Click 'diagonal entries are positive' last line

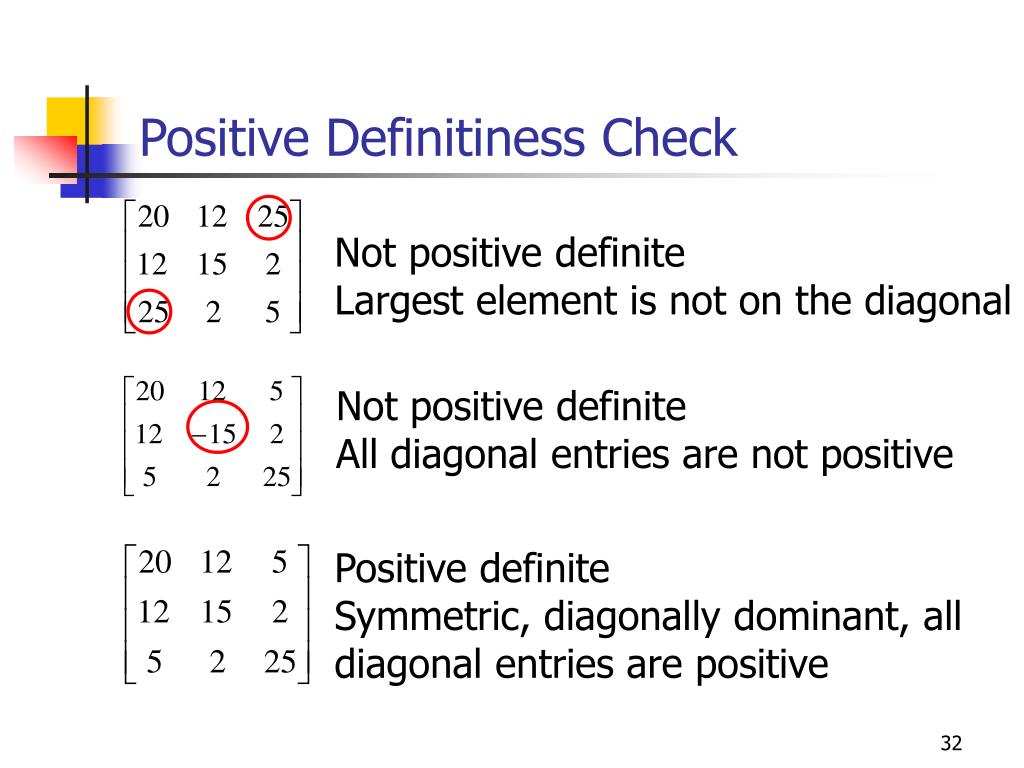pos(581,665)
